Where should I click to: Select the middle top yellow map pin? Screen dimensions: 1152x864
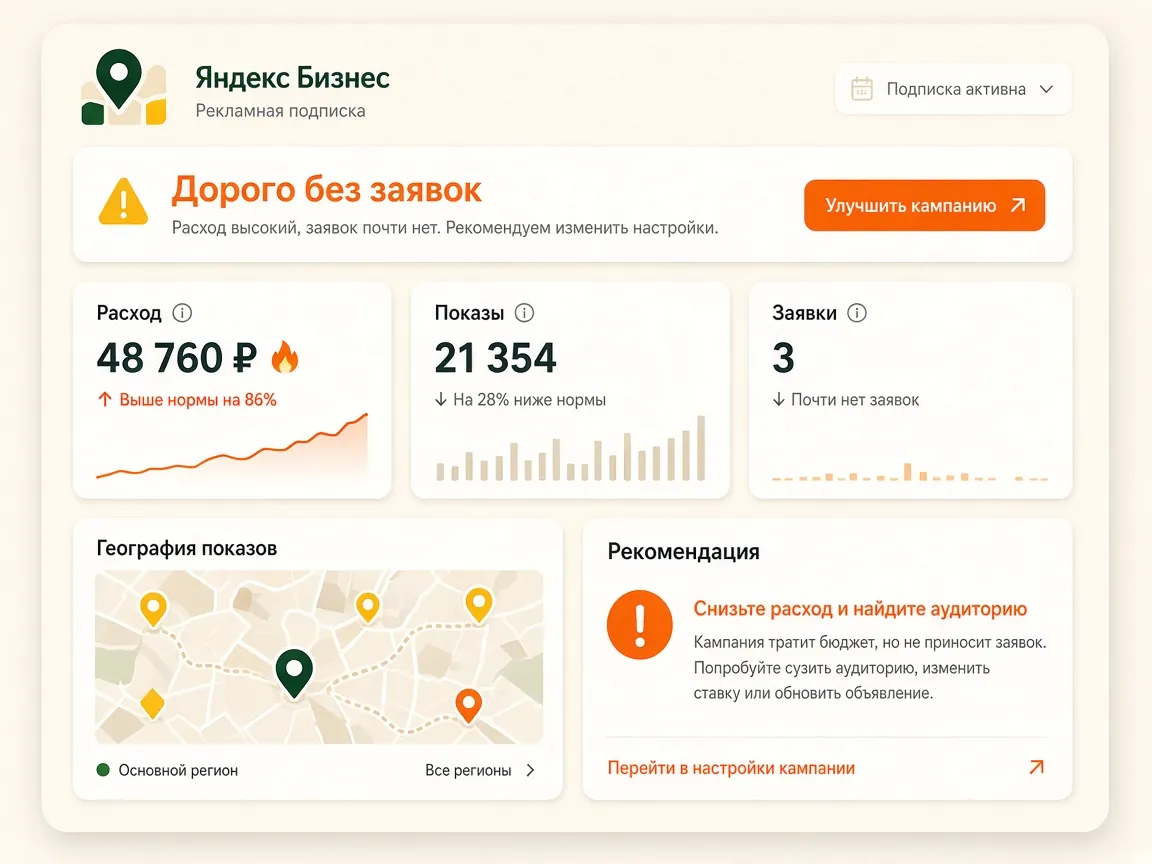click(x=368, y=608)
